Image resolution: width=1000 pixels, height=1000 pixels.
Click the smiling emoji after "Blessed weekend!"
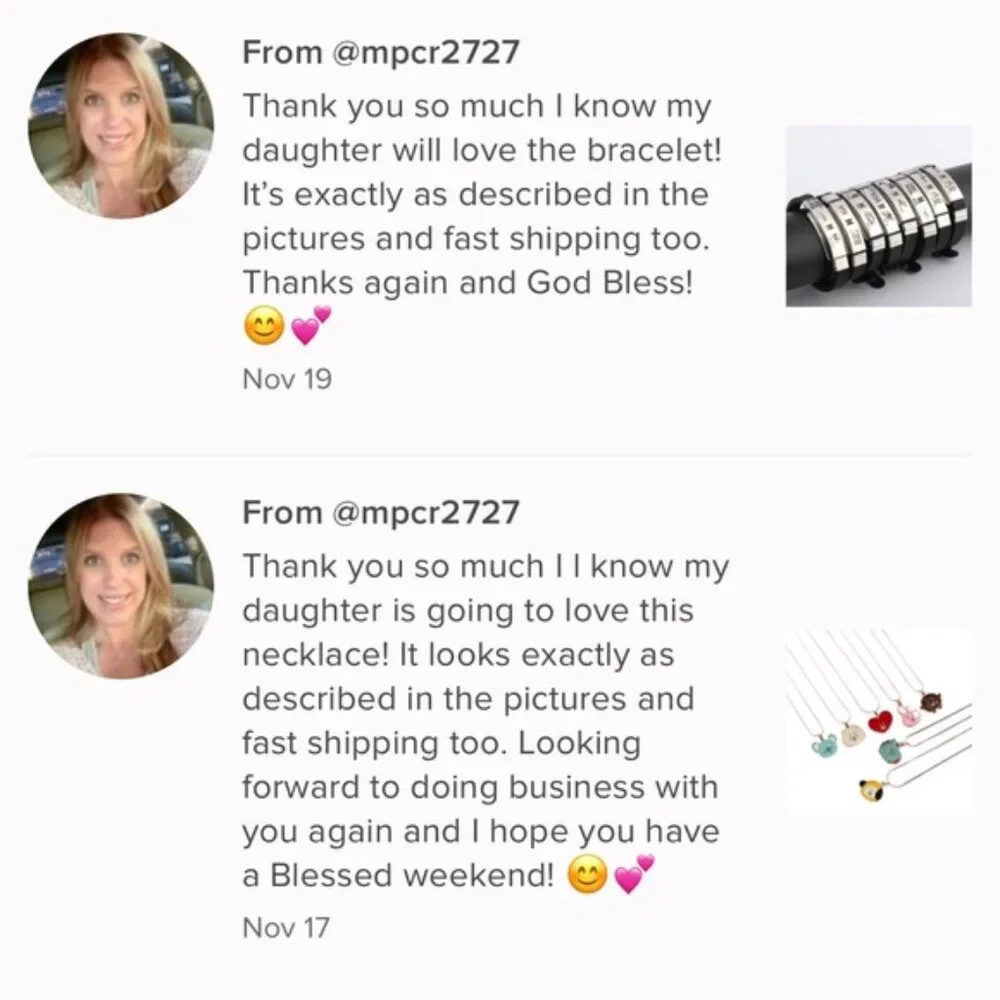(587, 877)
